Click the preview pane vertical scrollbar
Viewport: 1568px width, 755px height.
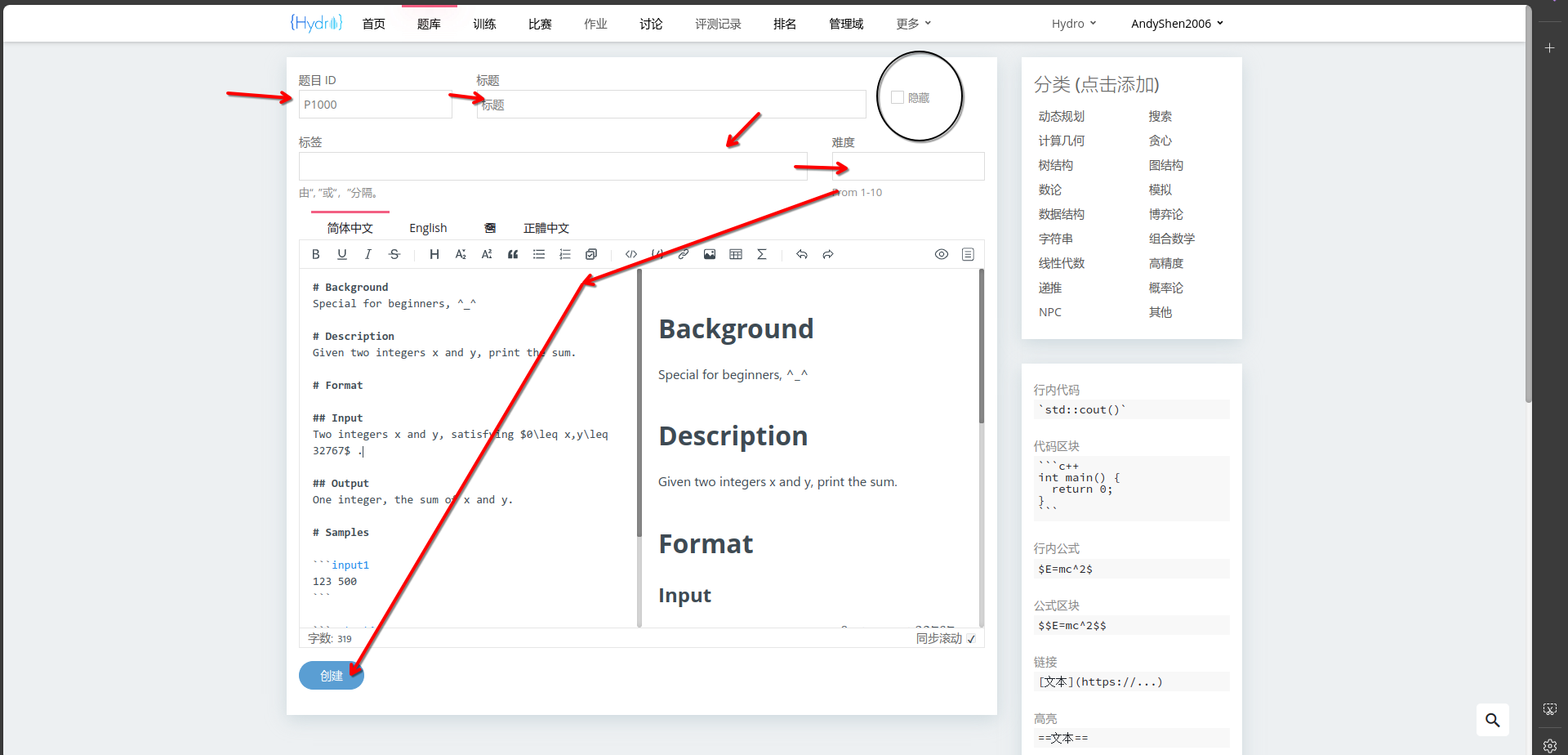click(x=981, y=347)
